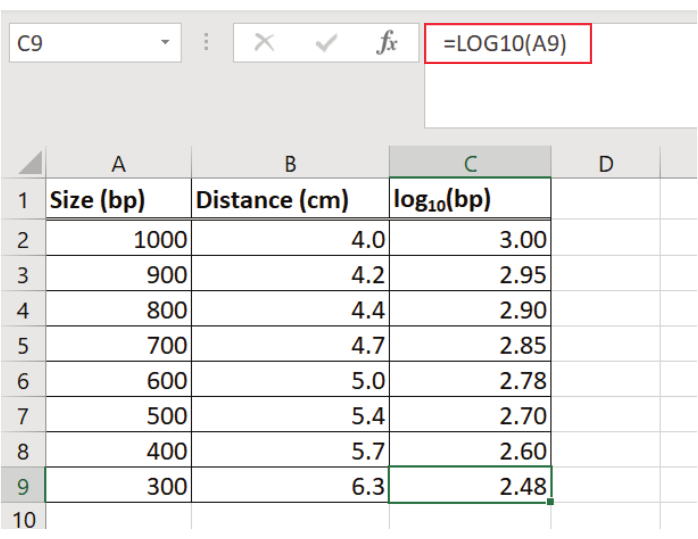Click the Name Box showing C9
698x539 pixels.
point(80,44)
